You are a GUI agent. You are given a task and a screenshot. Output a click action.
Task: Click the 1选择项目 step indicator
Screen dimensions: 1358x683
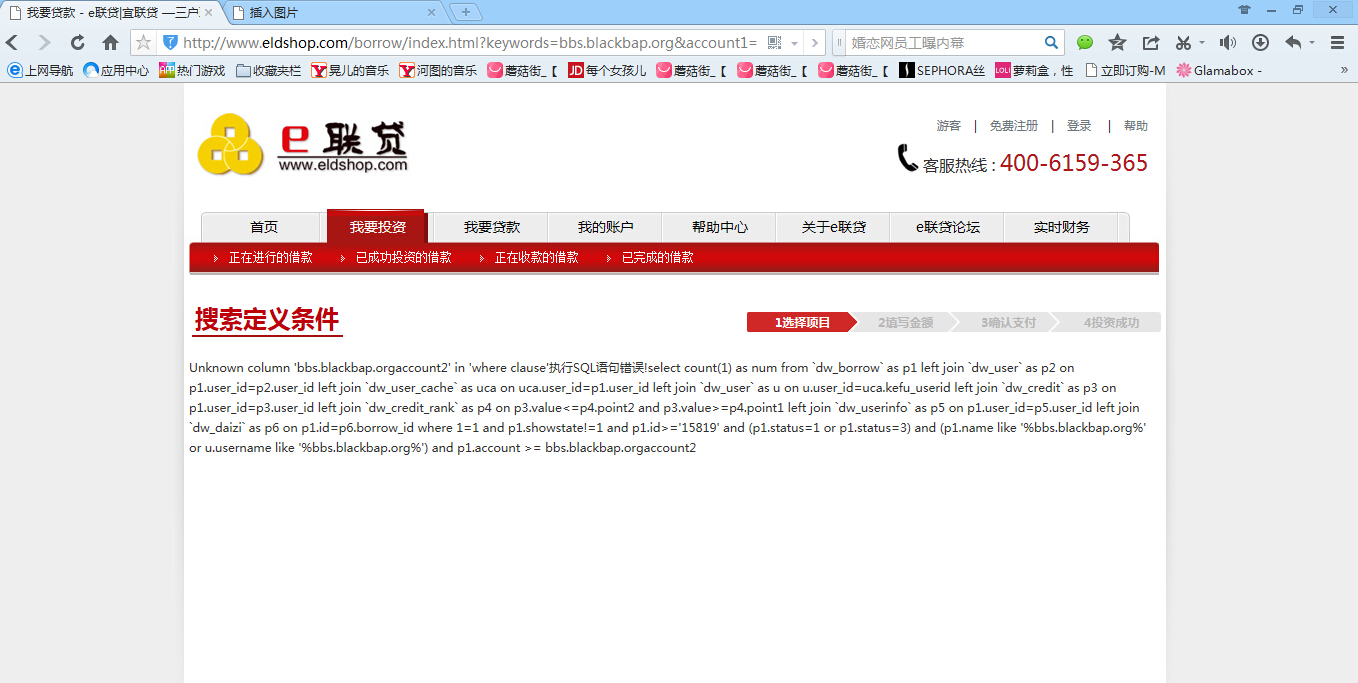tap(802, 322)
